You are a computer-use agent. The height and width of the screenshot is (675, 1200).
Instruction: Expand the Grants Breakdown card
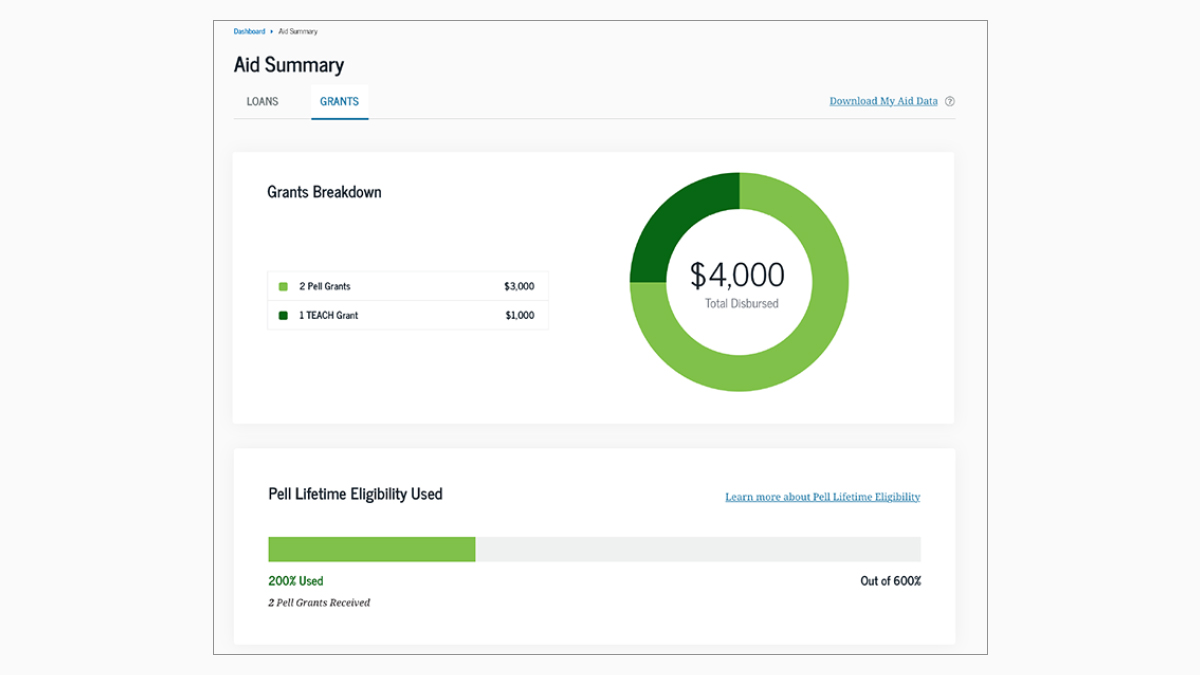pyautogui.click(x=323, y=192)
